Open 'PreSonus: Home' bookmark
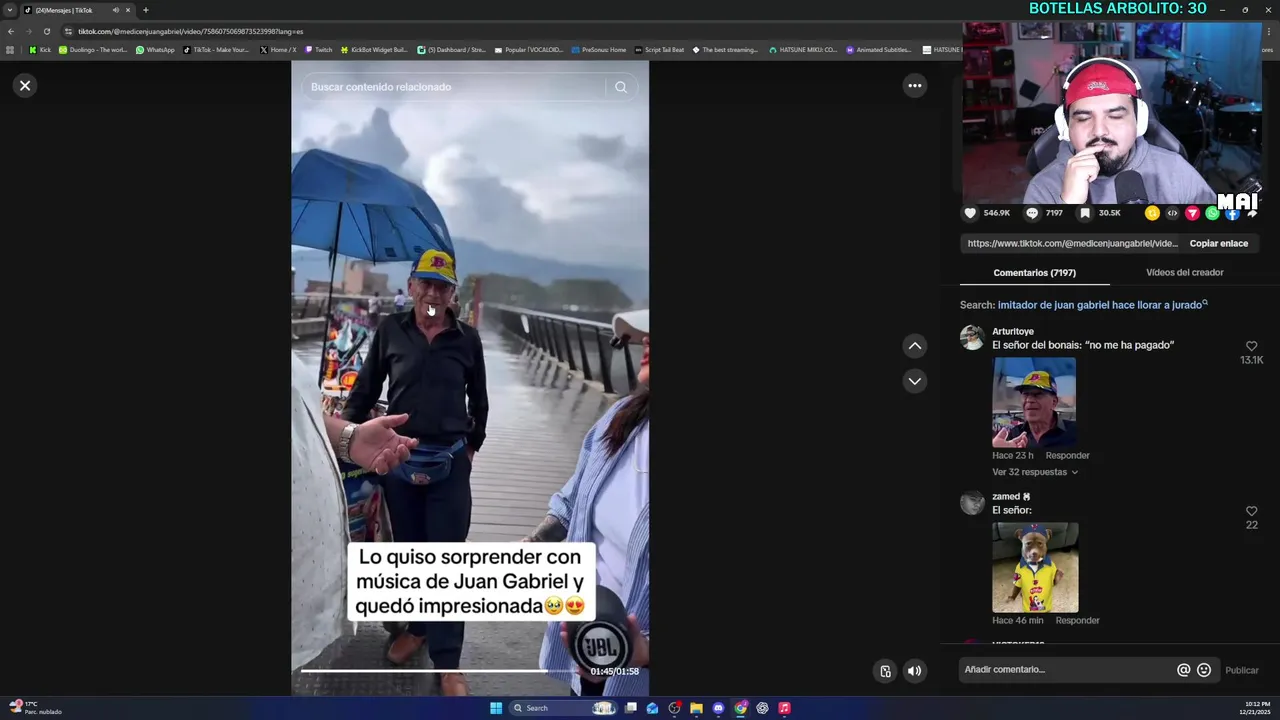1280x720 pixels. click(x=598, y=50)
